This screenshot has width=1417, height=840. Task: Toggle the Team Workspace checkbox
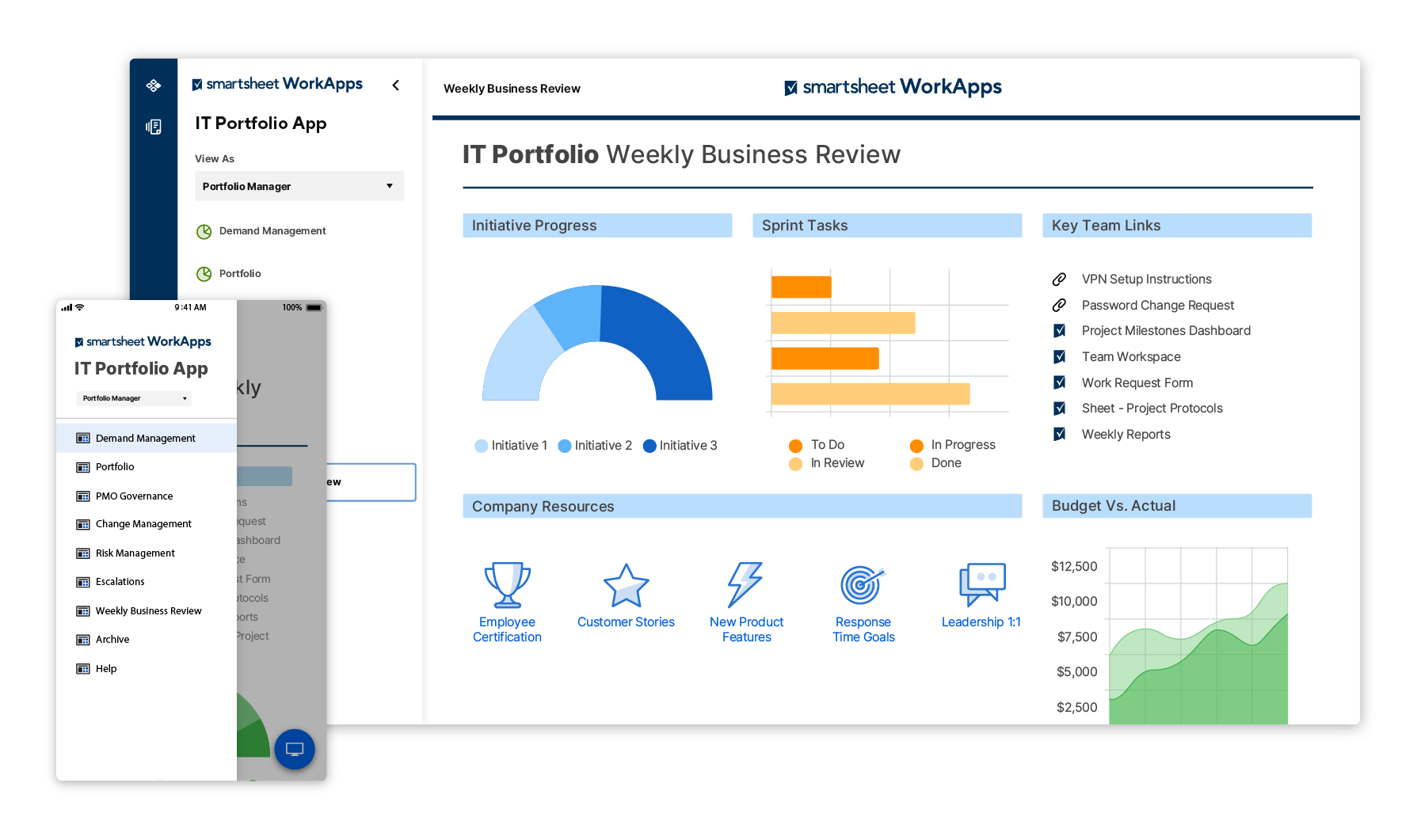[1060, 356]
